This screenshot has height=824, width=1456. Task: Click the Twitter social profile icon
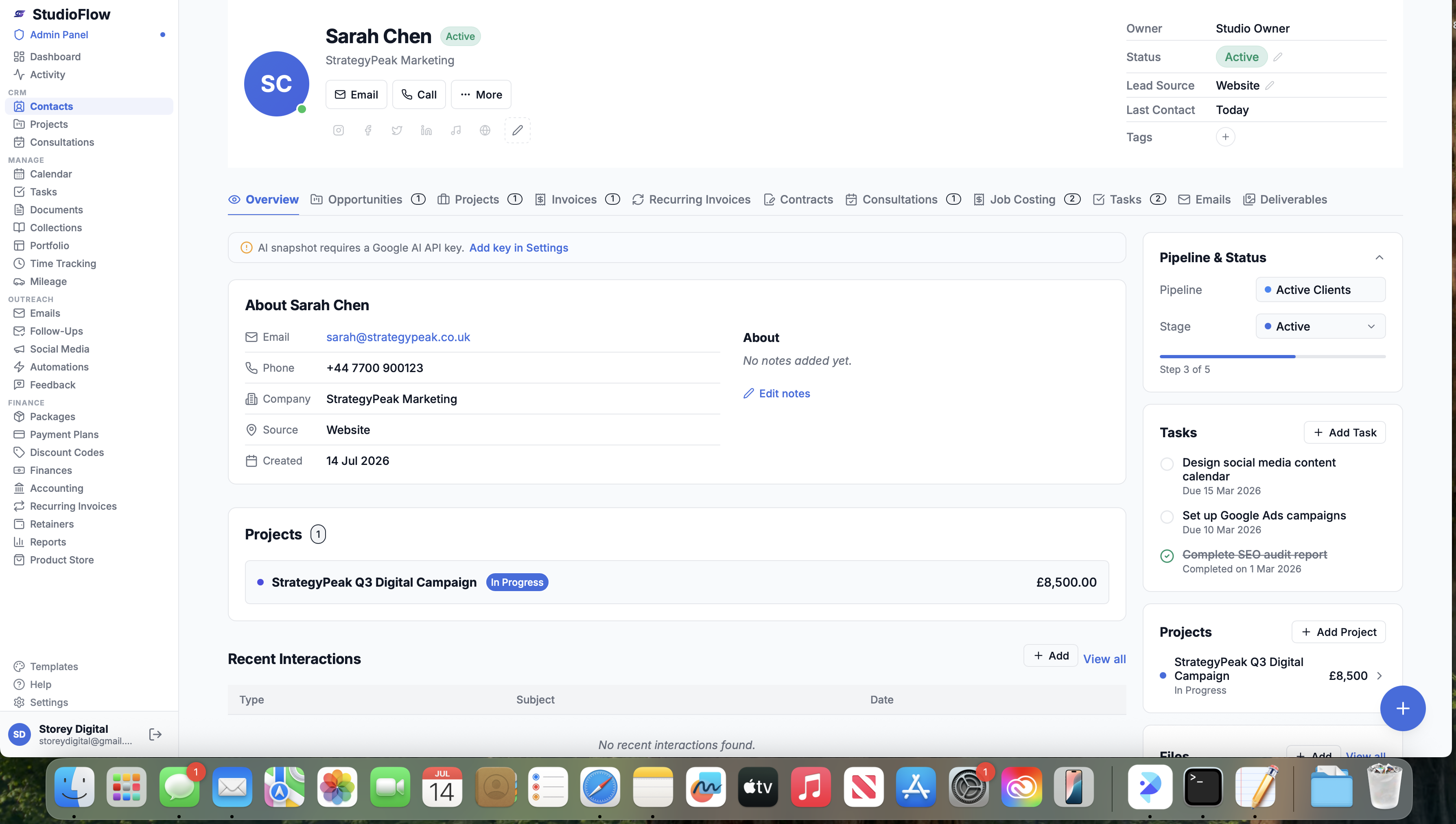(397, 130)
